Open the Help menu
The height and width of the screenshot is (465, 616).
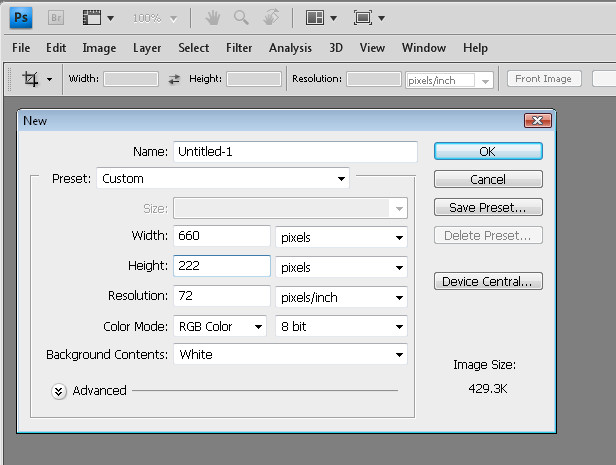coord(475,48)
